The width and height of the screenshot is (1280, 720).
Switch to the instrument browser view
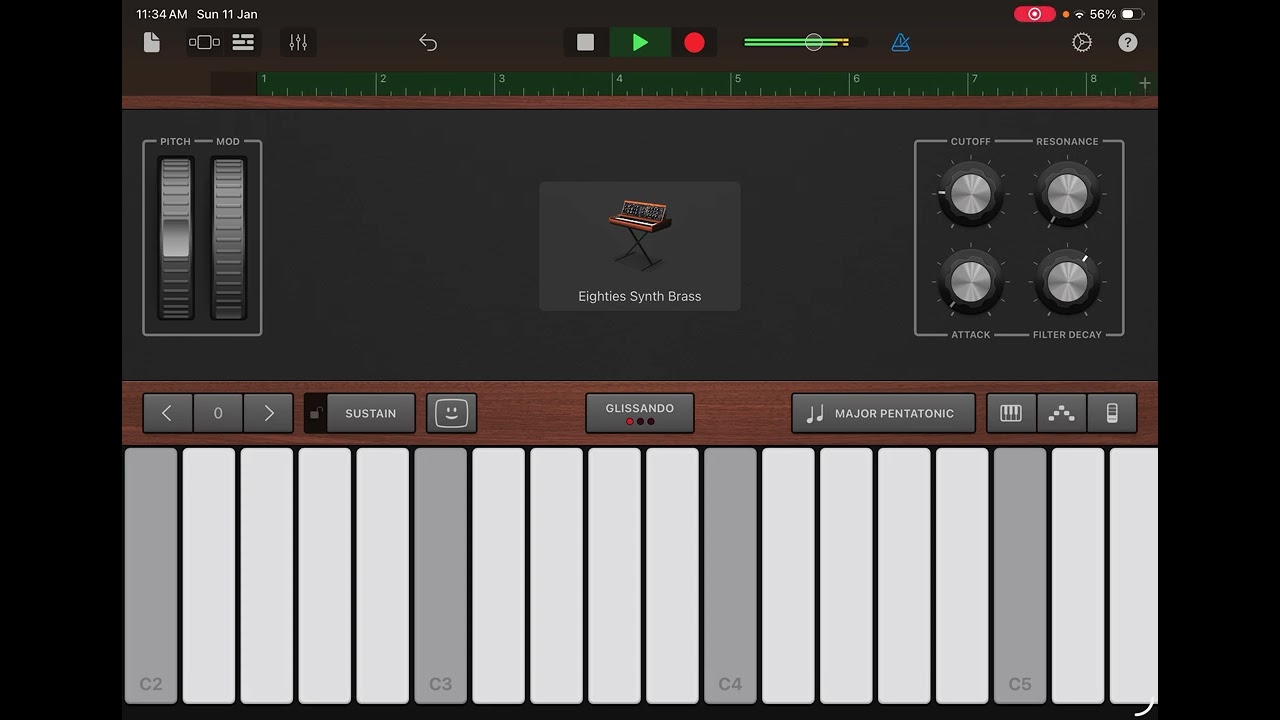(x=204, y=42)
